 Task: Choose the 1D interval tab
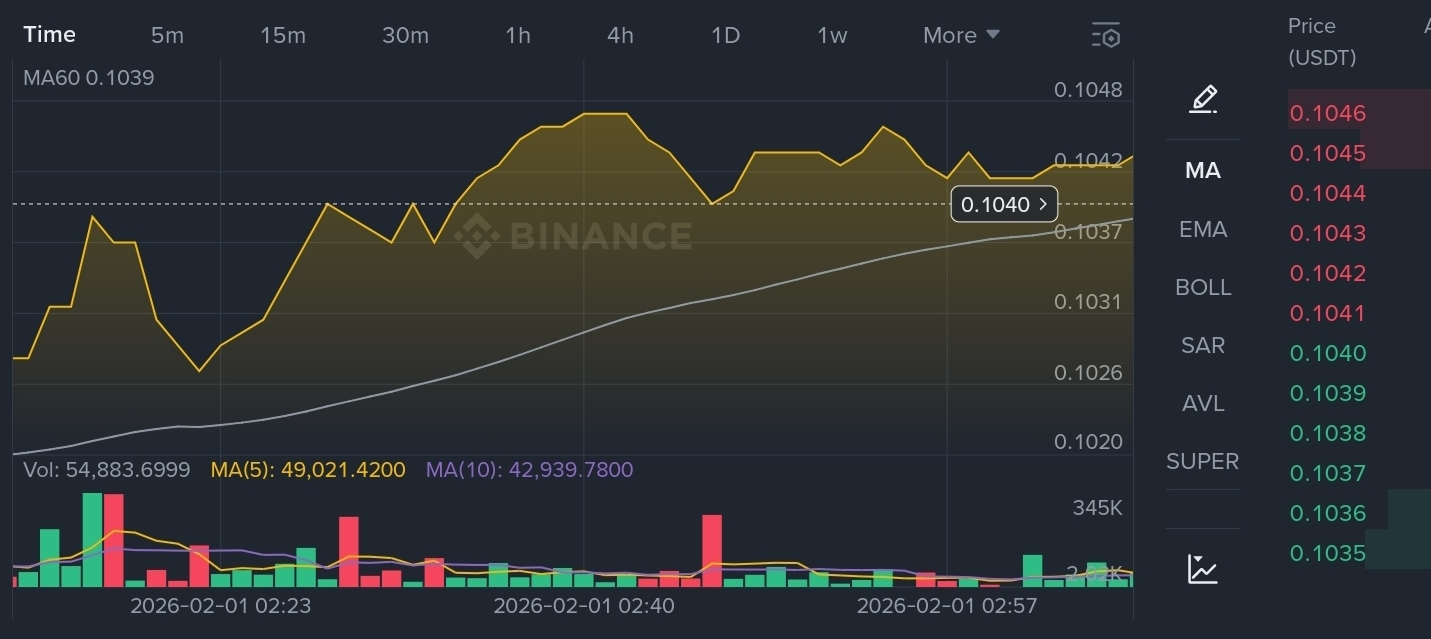click(x=725, y=36)
